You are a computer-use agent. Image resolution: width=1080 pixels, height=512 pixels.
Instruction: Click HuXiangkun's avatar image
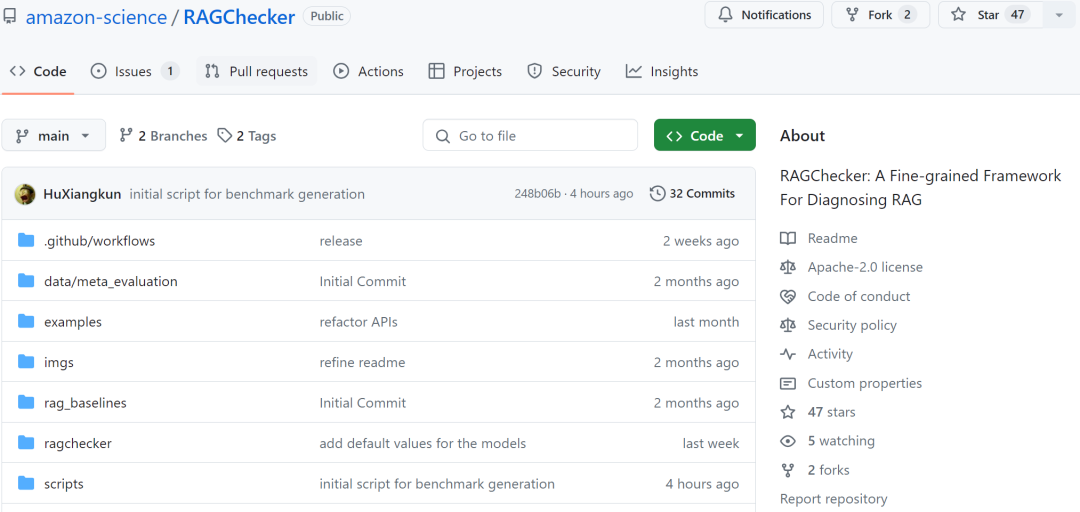tap(25, 194)
